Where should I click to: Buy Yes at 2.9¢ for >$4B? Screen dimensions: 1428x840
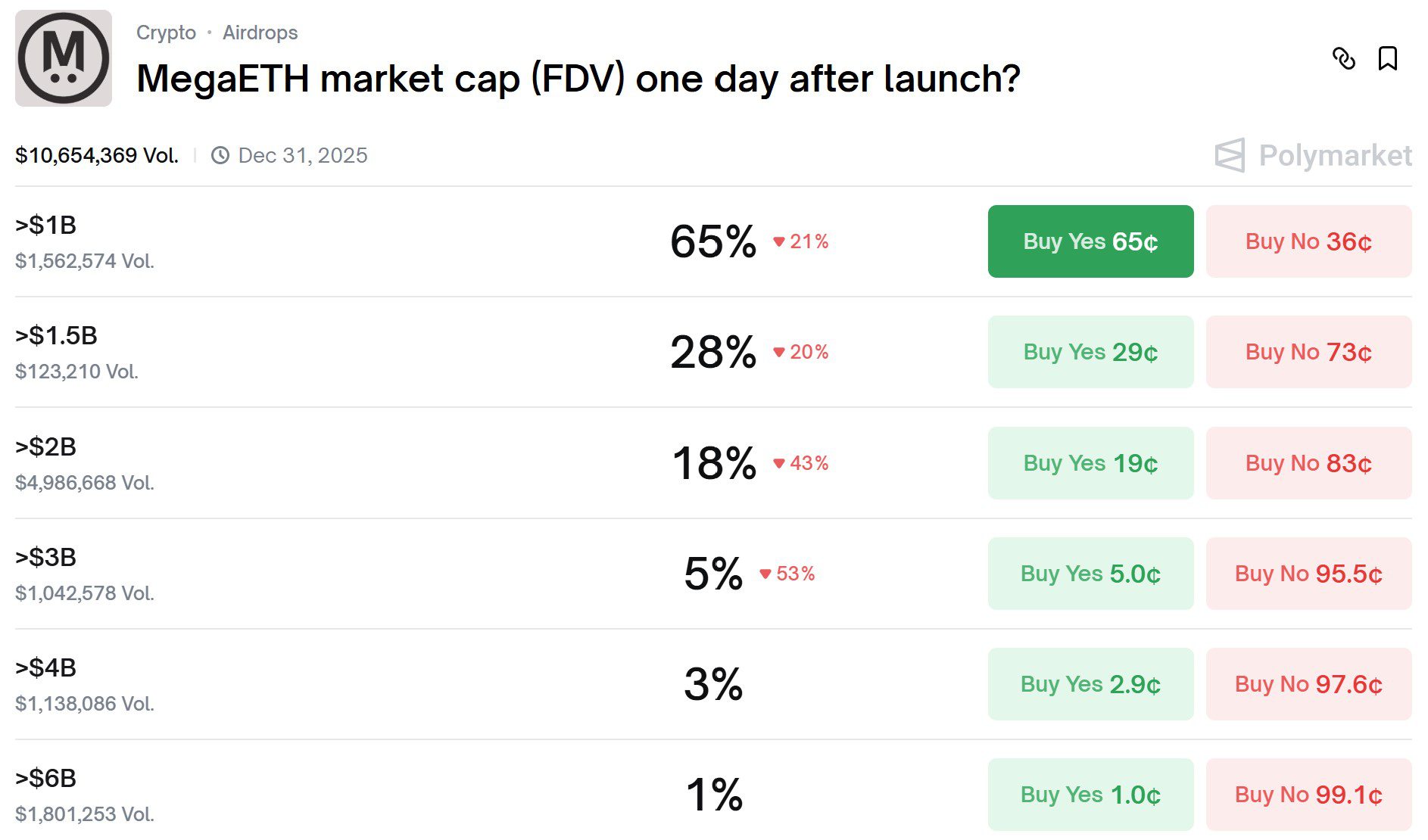1090,684
